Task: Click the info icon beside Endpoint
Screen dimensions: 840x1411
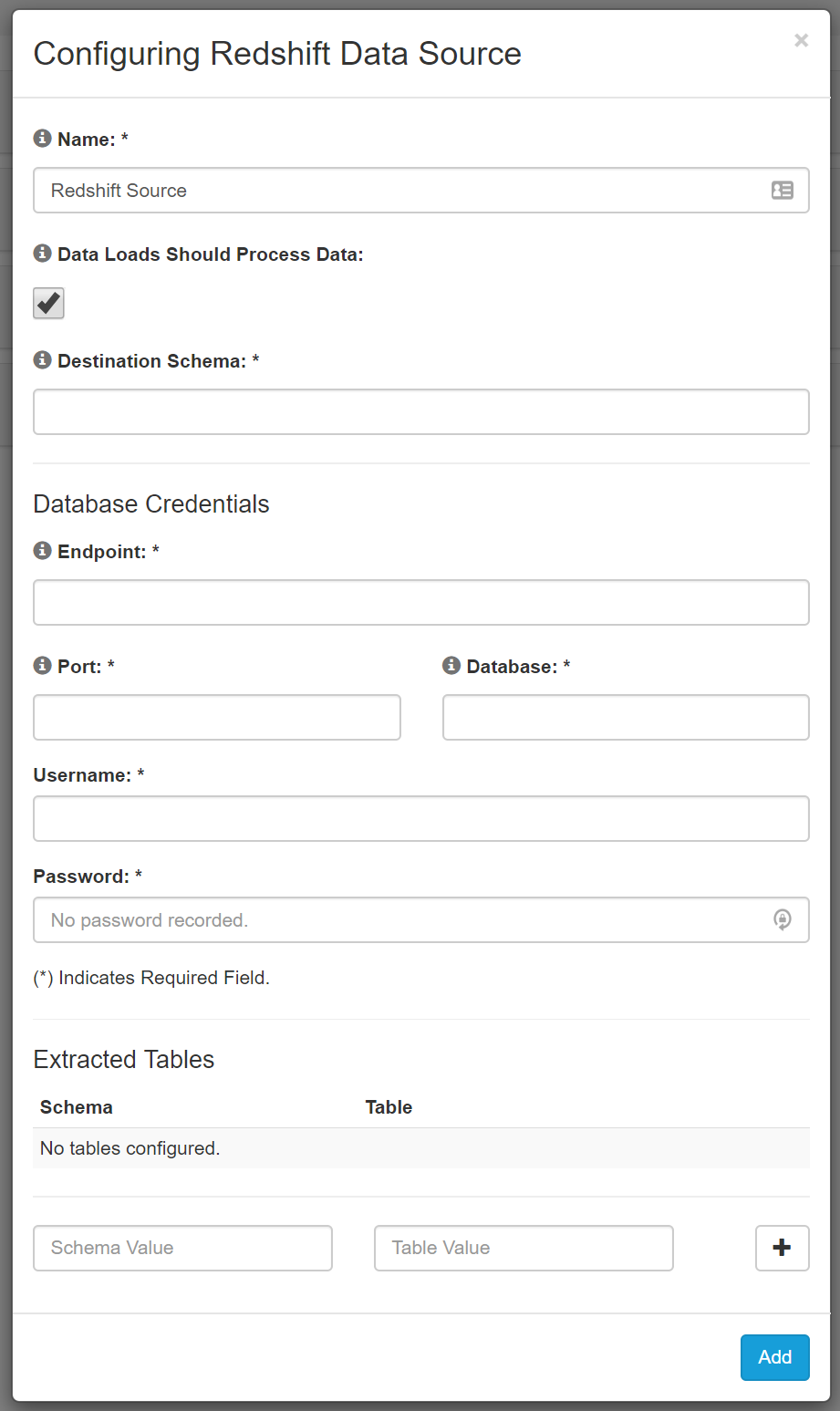Action: tap(42, 551)
